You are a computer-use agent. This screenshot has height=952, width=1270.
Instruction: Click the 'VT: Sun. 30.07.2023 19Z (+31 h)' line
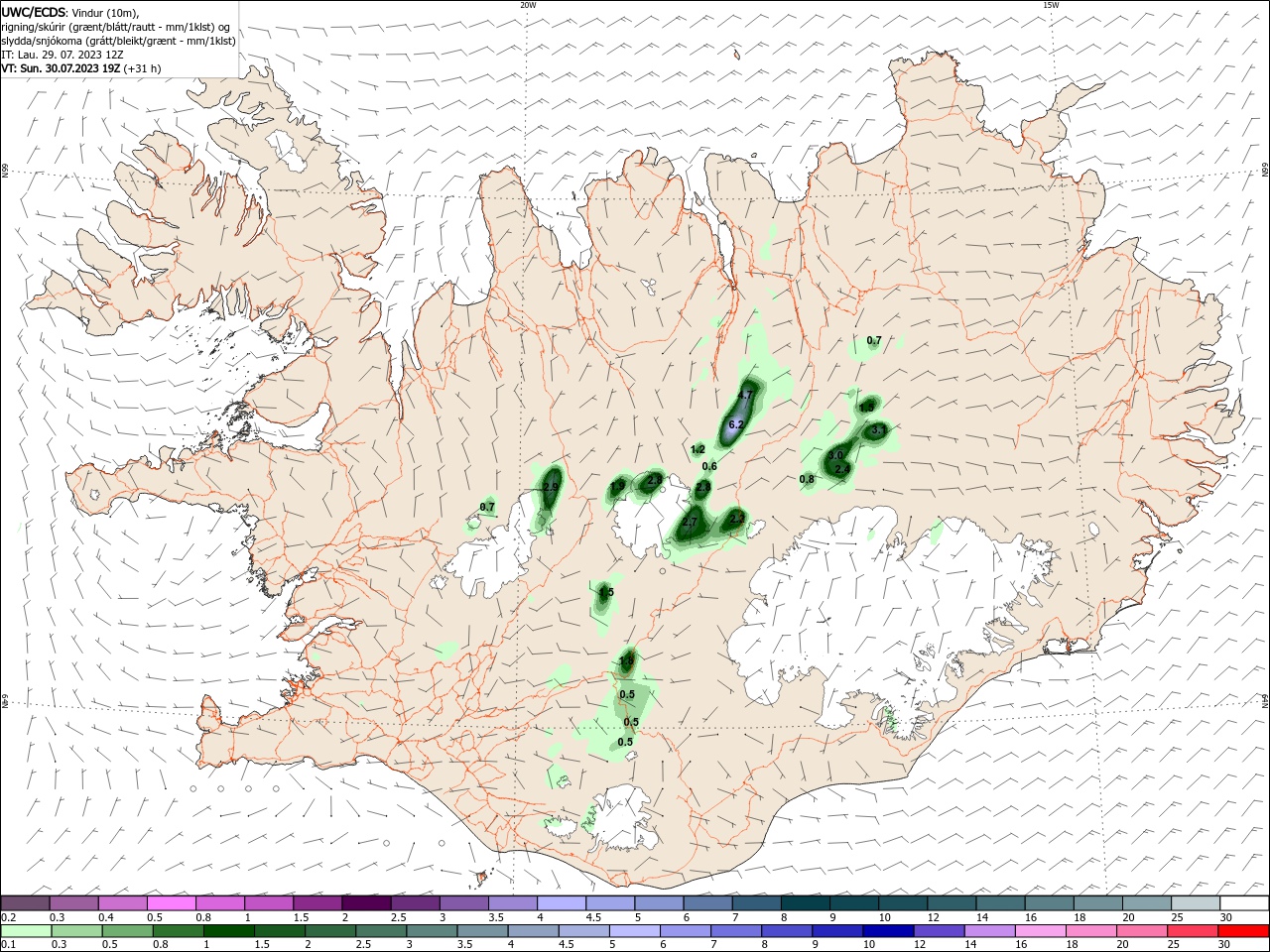click(81, 68)
